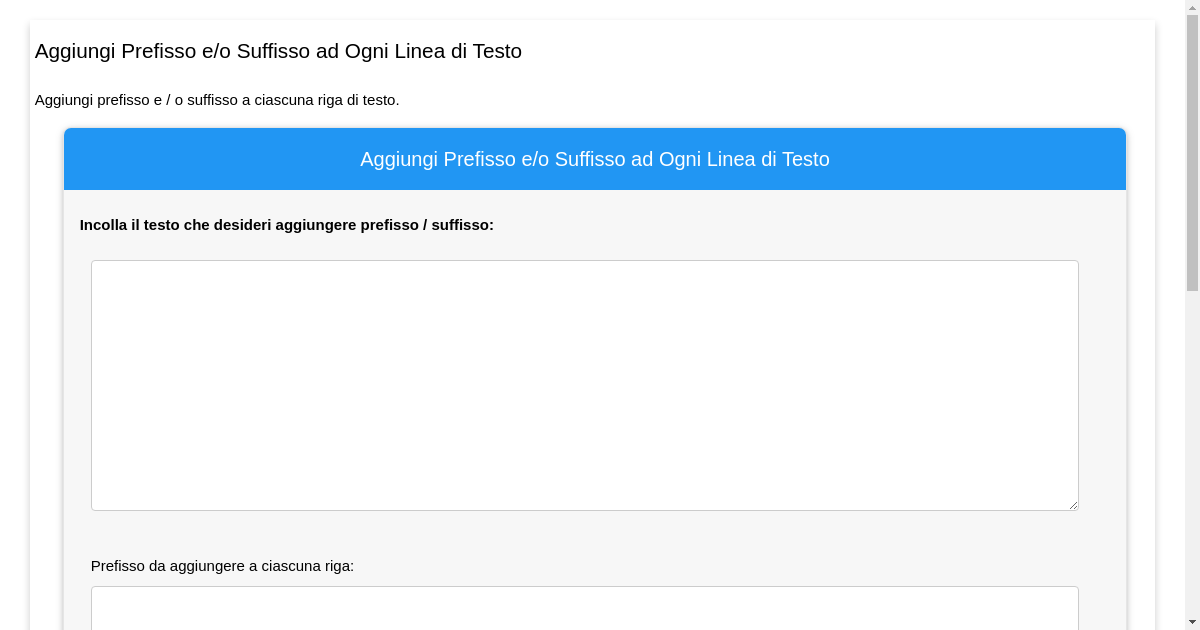Click the heading inside the blue banner

coord(595,159)
